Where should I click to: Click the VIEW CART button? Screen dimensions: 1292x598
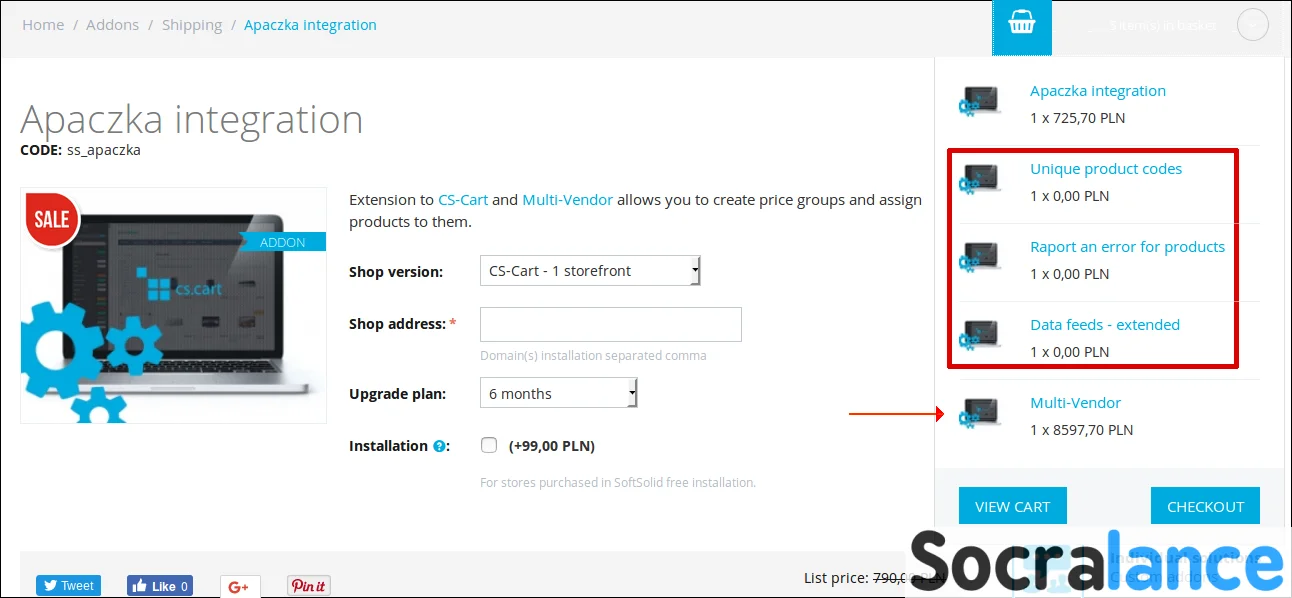coord(1012,506)
